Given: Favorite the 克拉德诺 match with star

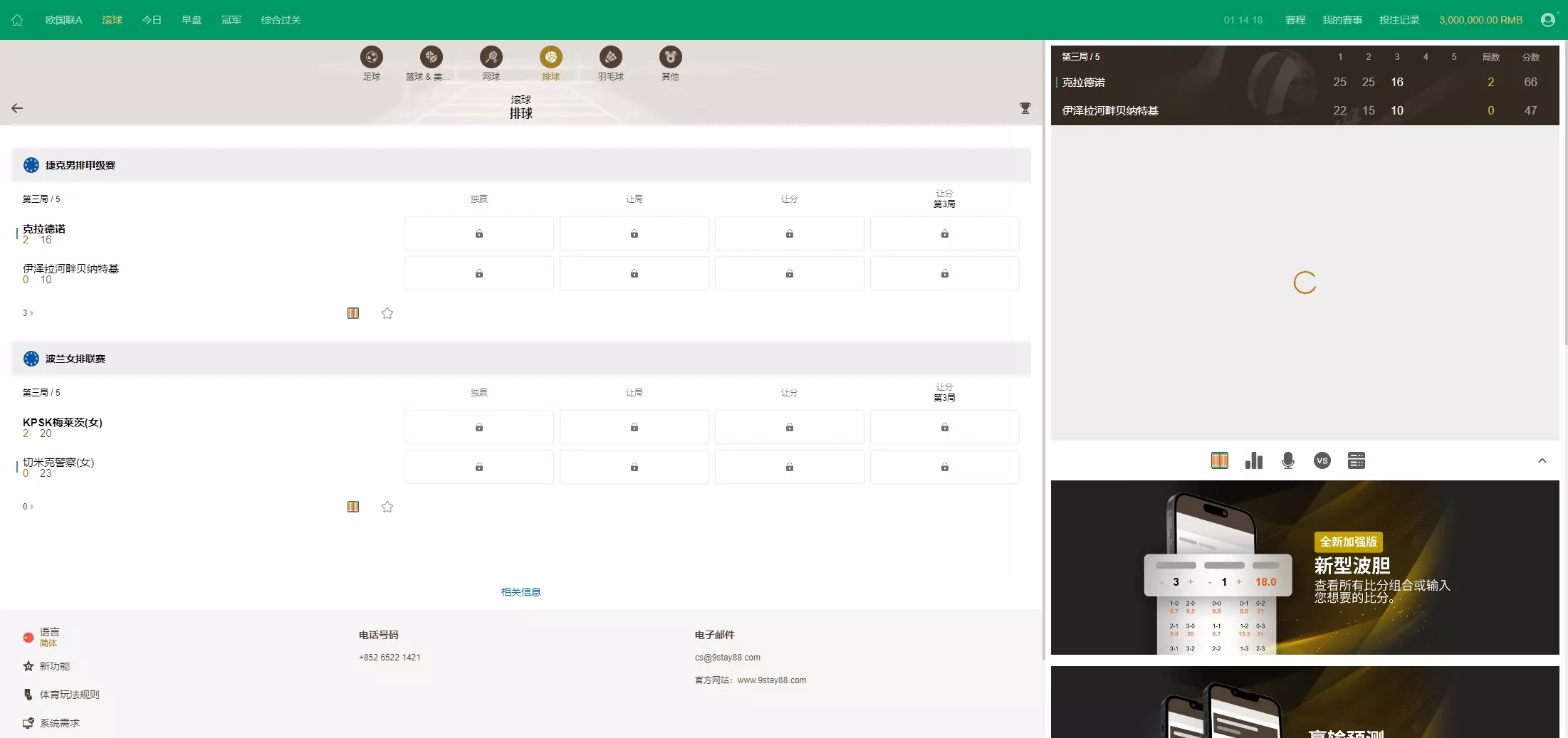Looking at the screenshot, I should click(387, 313).
